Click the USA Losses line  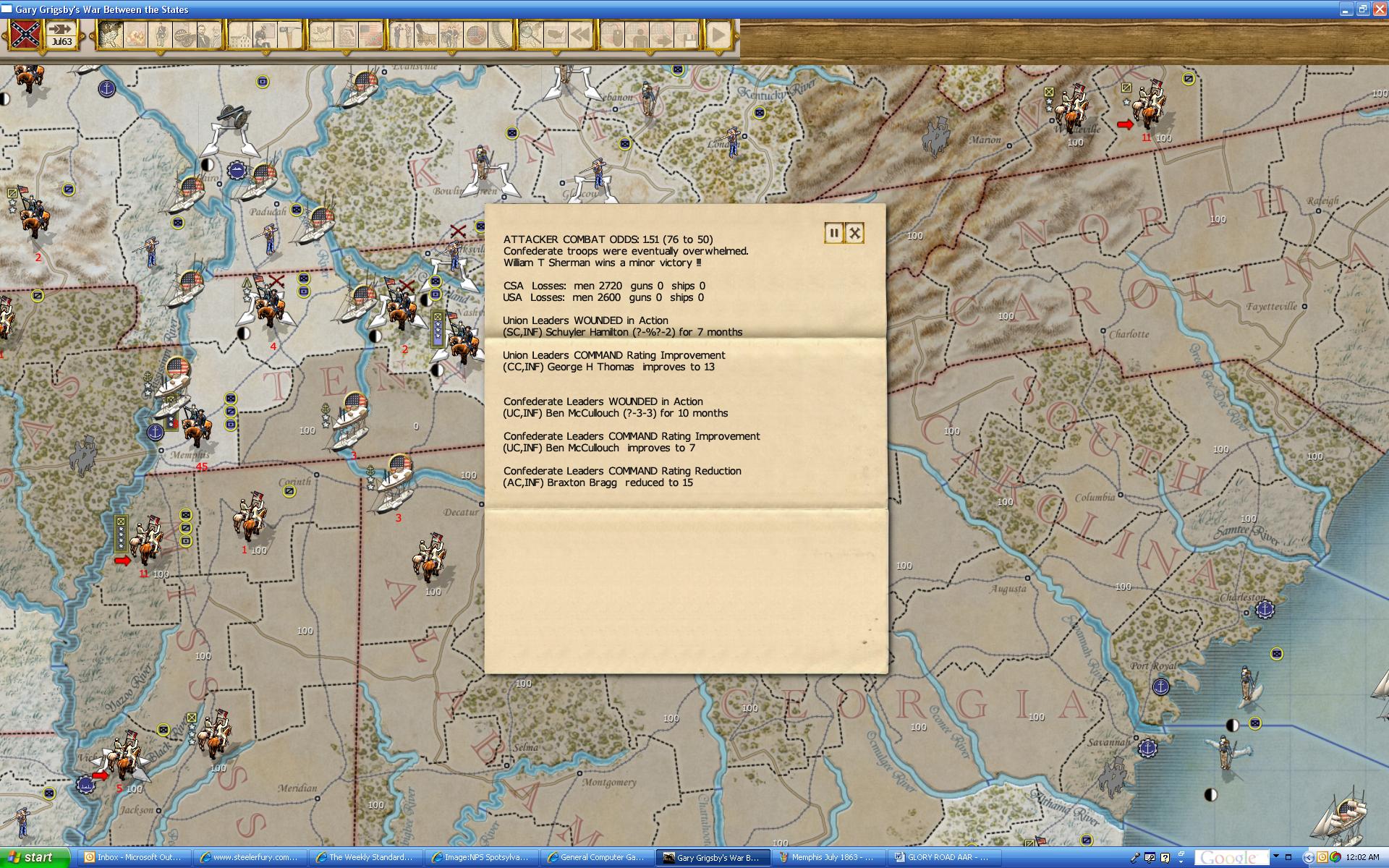pos(603,297)
